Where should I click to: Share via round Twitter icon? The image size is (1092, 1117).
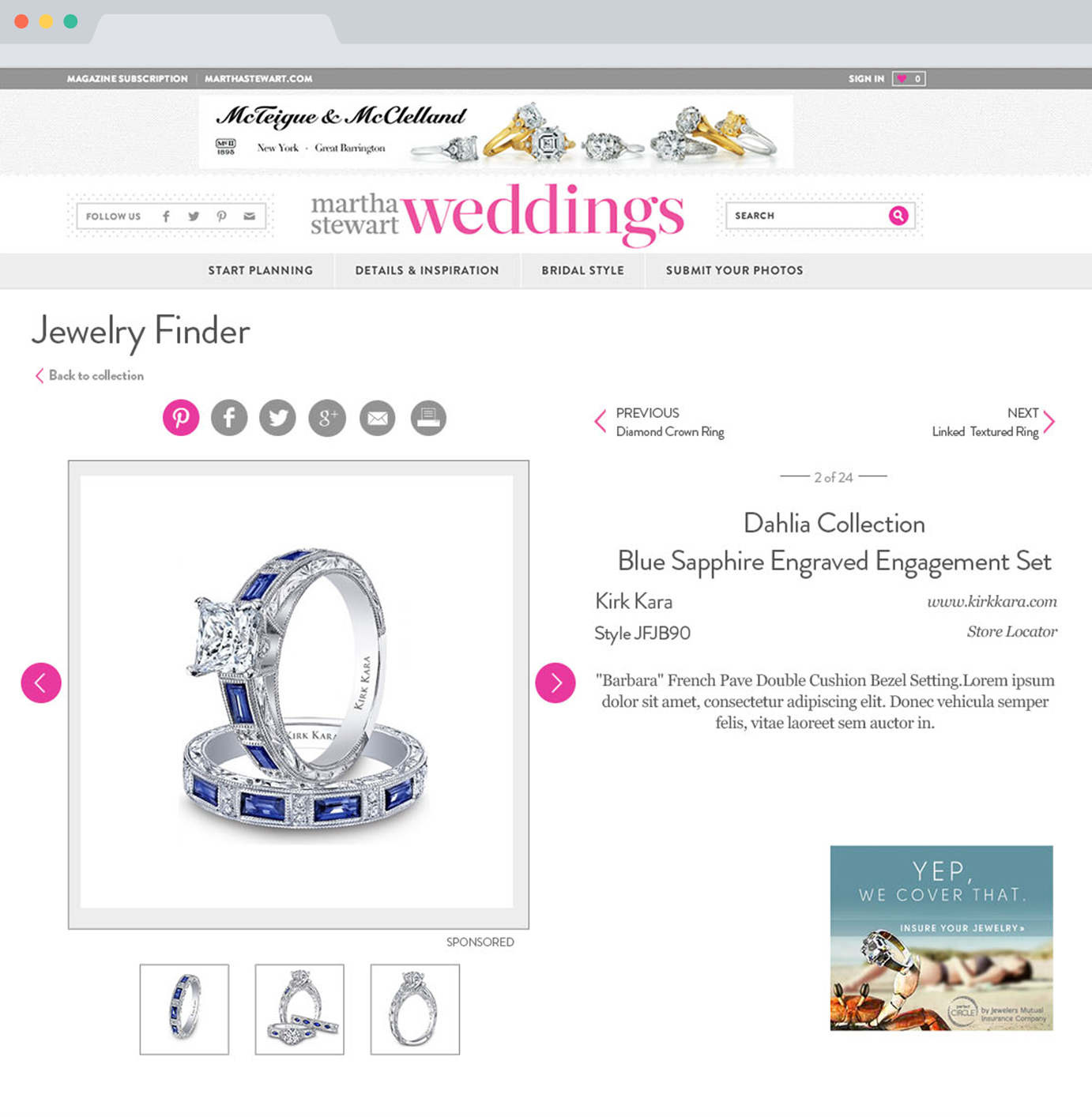click(277, 417)
